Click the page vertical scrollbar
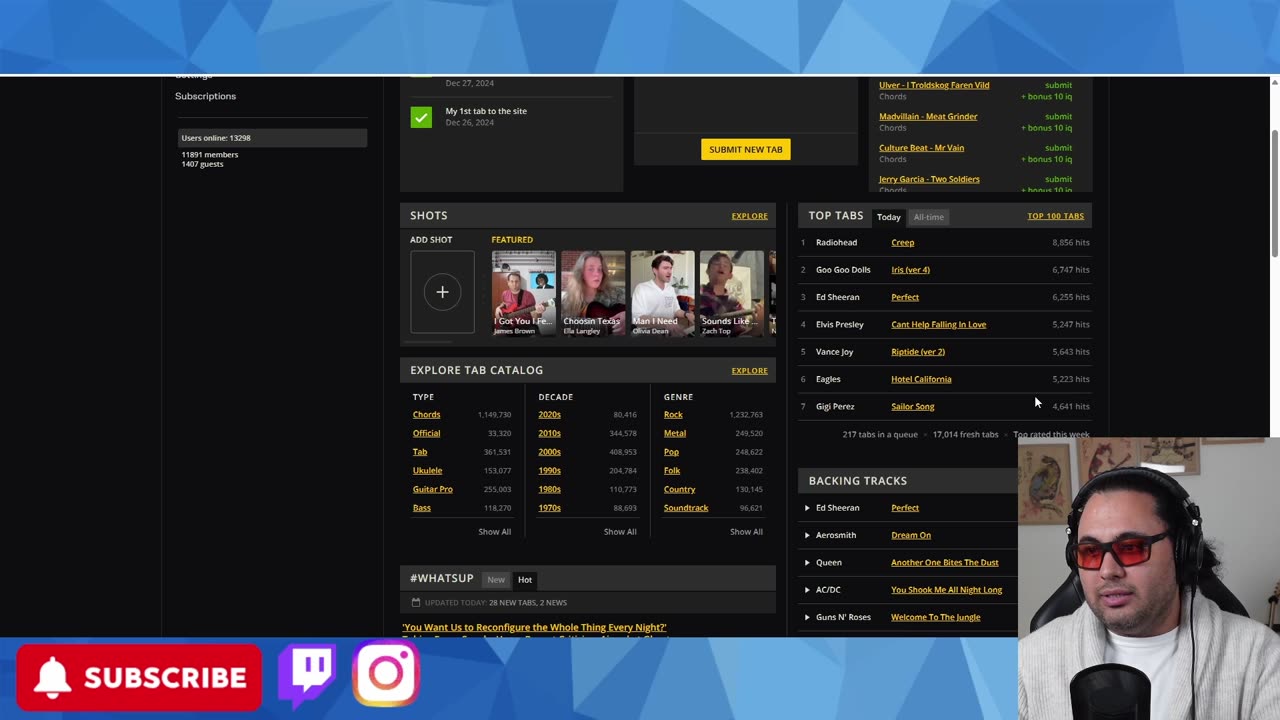 [x=1274, y=195]
